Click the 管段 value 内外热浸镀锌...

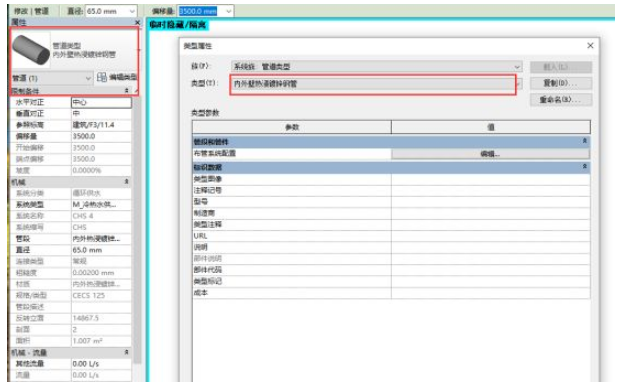[101, 239]
